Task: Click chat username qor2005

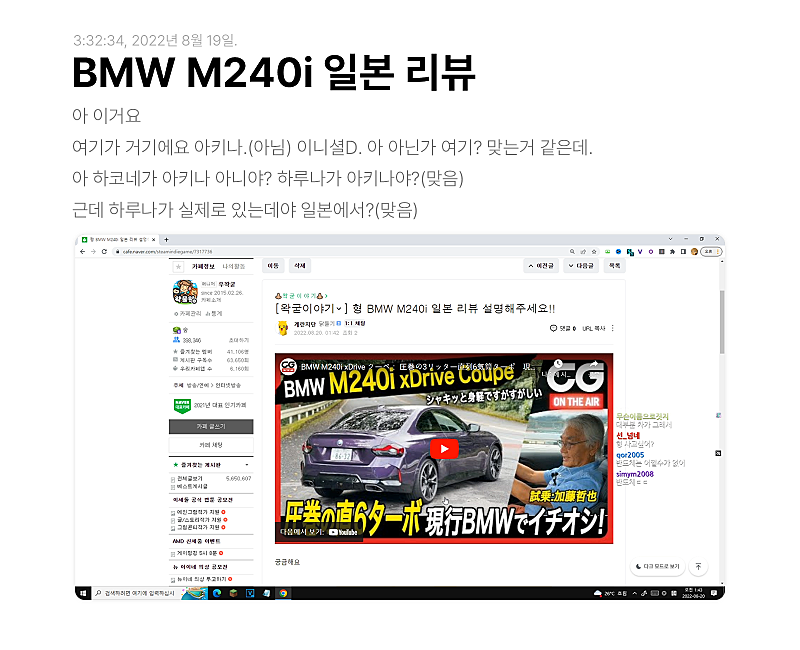Action: coord(630,455)
